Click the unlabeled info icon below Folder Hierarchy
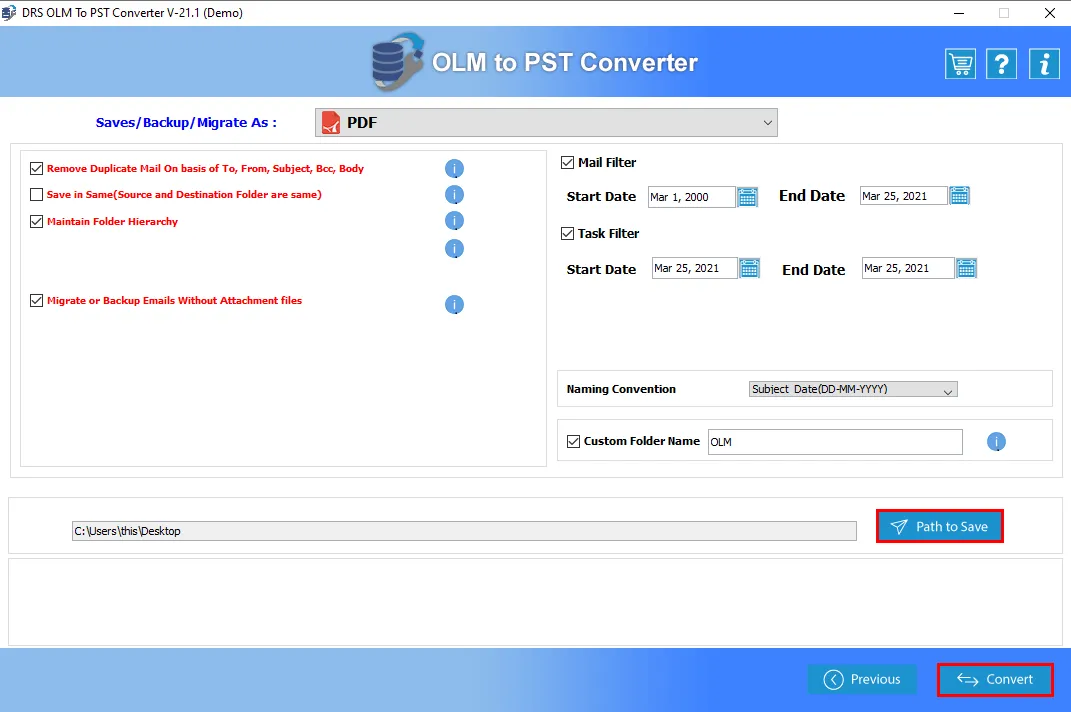The width and height of the screenshot is (1071, 712). (x=454, y=249)
